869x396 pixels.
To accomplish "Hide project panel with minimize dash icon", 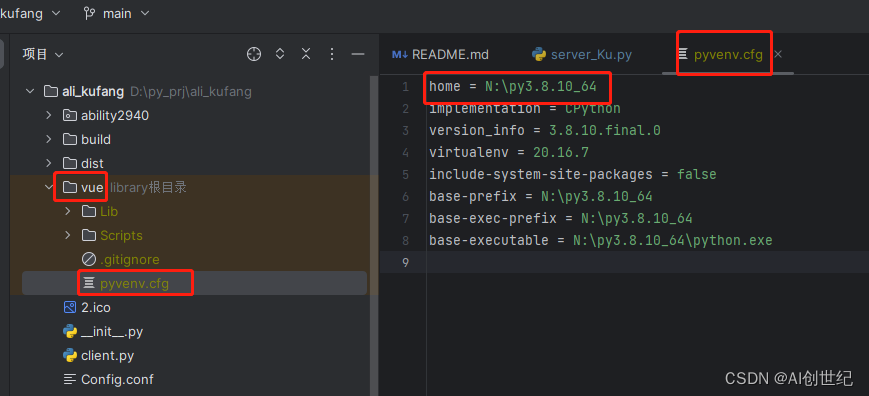I will [358, 54].
